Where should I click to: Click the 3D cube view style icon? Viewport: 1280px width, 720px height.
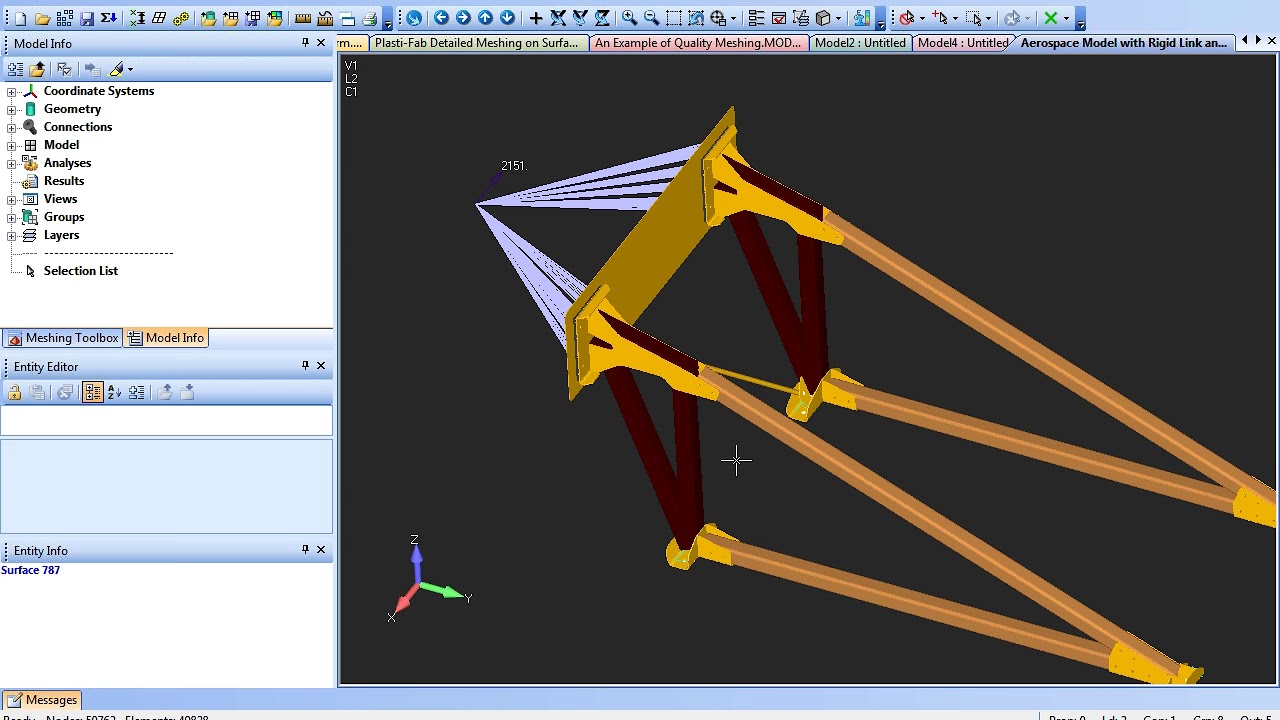pyautogui.click(x=823, y=18)
